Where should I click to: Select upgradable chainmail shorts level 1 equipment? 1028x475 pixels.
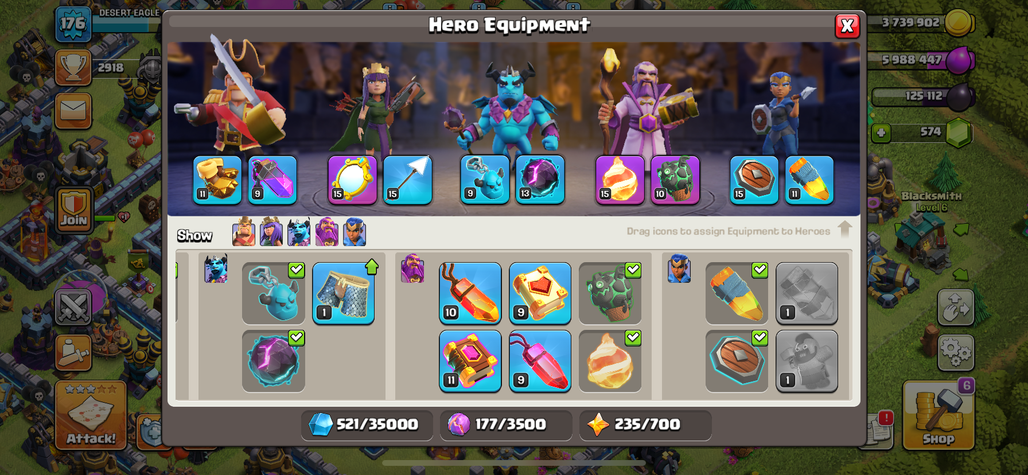click(x=344, y=293)
